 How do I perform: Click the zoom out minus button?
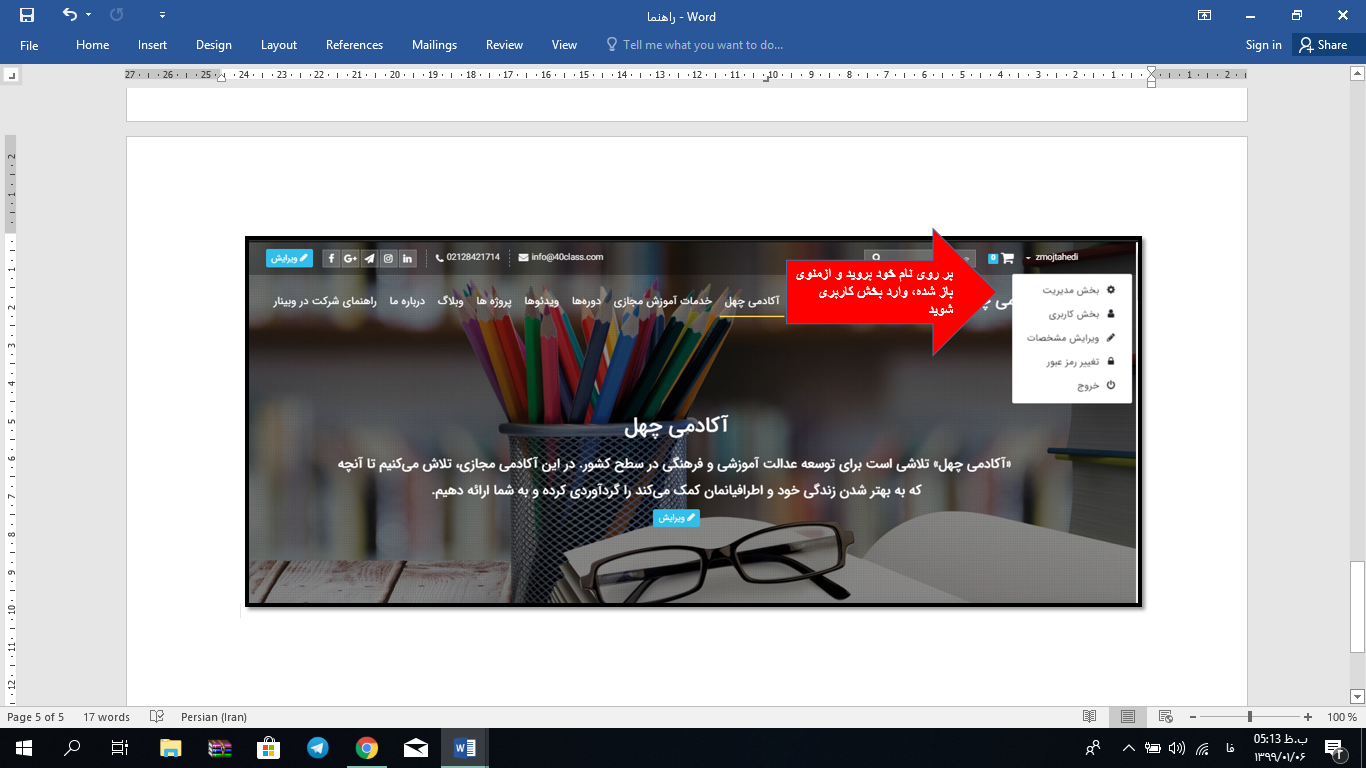click(1191, 717)
